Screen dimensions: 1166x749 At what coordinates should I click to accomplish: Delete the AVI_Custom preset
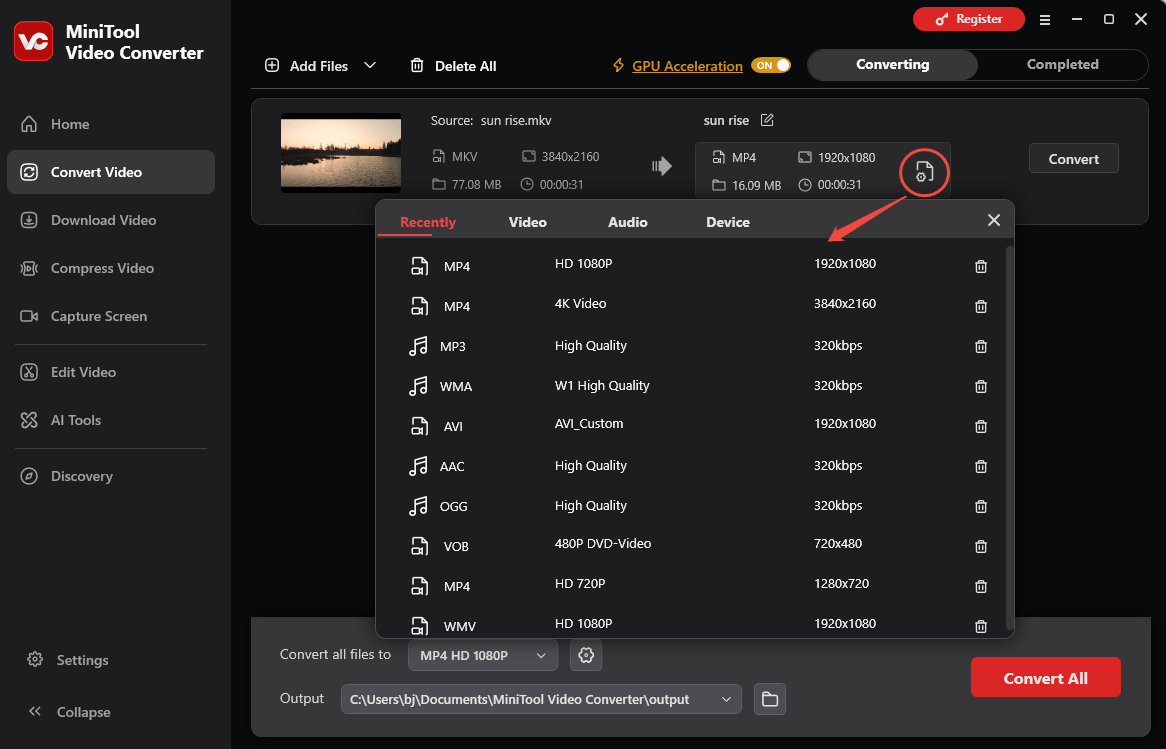point(981,427)
